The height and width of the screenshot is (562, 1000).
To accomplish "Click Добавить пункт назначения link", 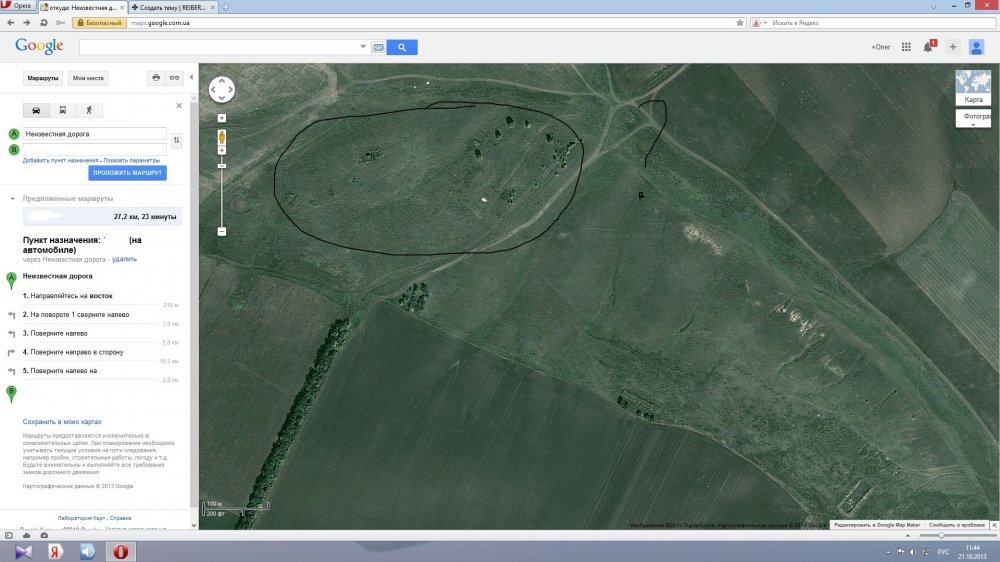I will point(60,160).
